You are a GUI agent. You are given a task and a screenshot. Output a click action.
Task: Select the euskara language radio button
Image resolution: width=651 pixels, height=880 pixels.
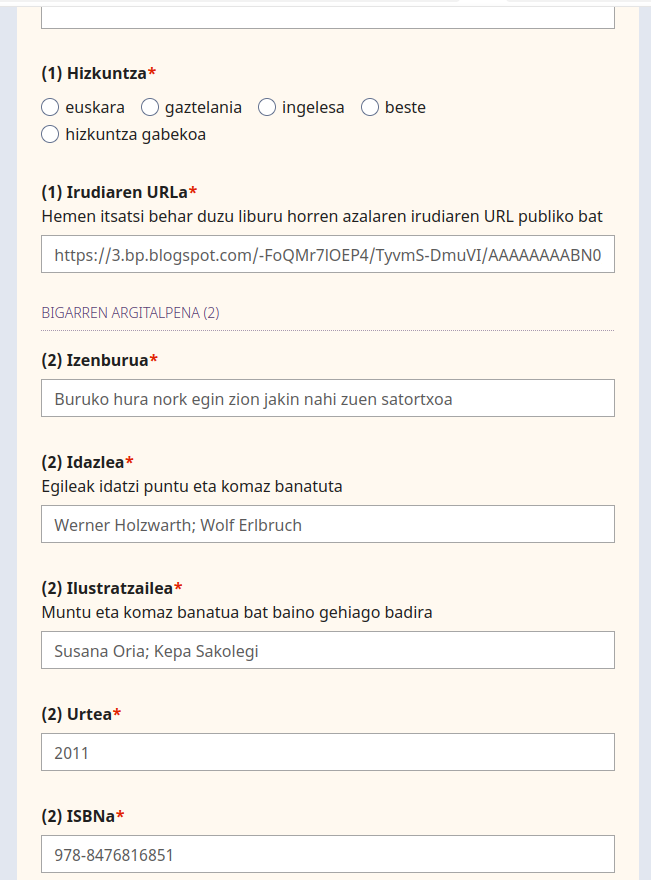coord(51,107)
